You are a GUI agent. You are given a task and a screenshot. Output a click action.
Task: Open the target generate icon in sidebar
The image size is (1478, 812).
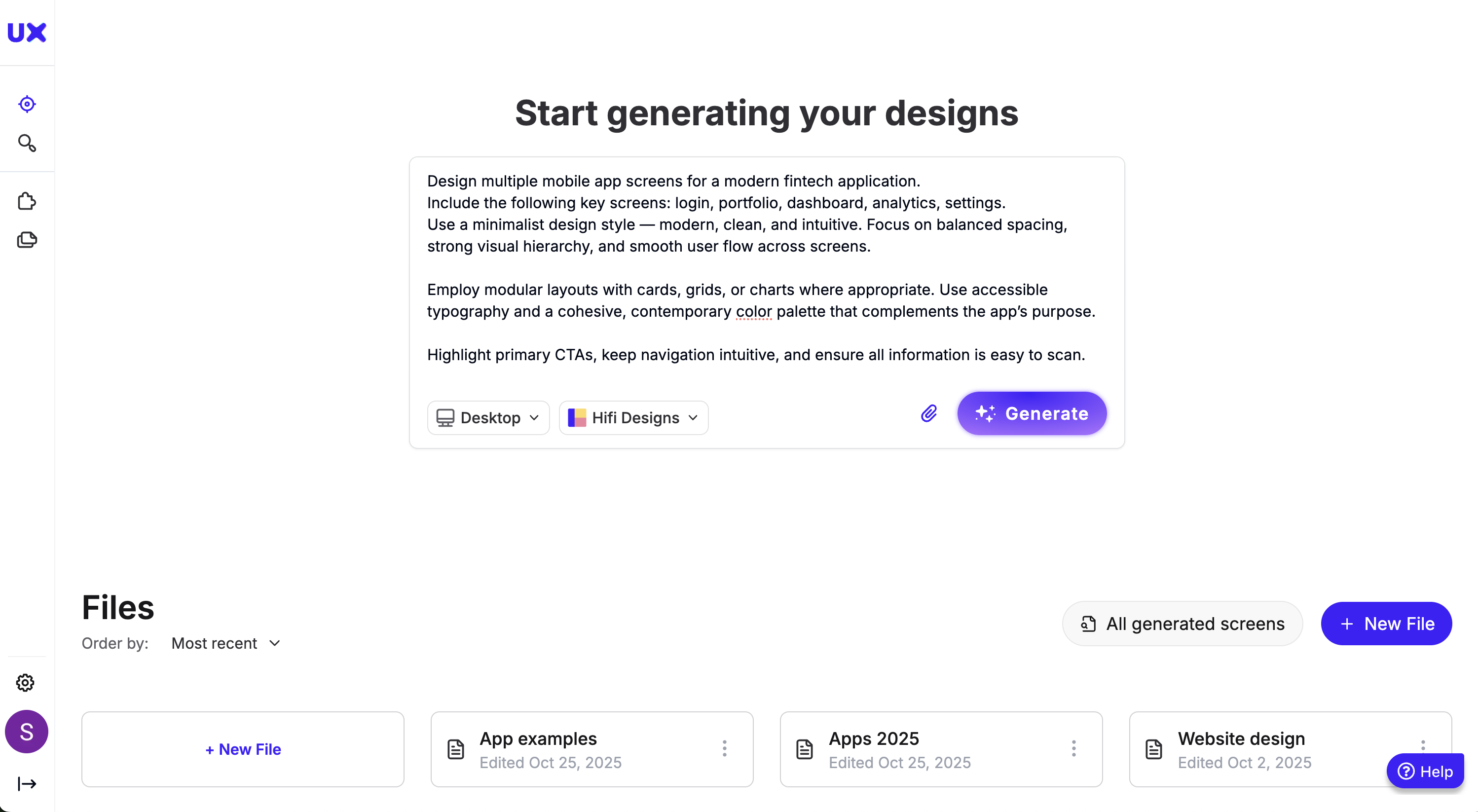tap(27, 104)
